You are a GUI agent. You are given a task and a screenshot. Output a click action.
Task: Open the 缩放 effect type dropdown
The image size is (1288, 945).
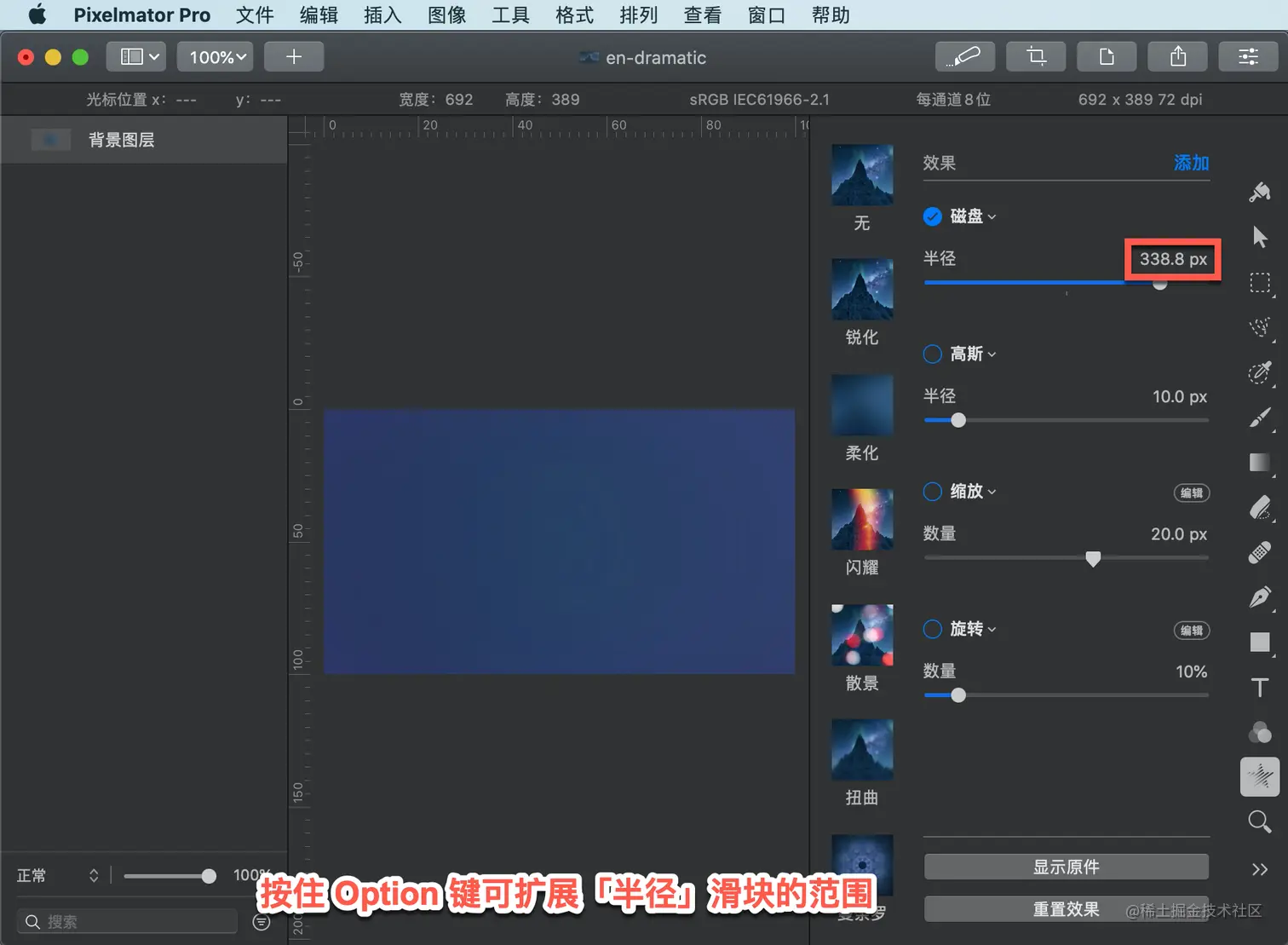[974, 492]
